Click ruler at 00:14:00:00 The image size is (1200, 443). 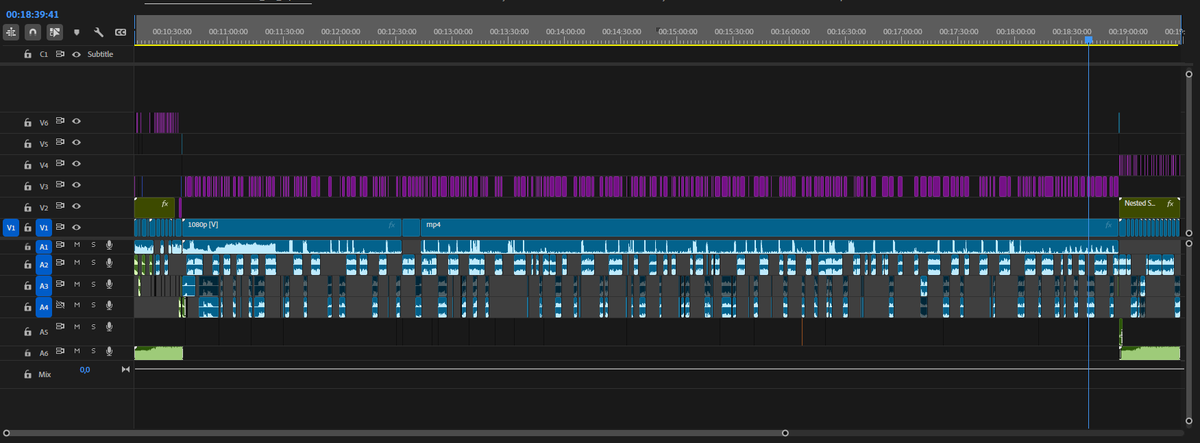click(x=564, y=32)
